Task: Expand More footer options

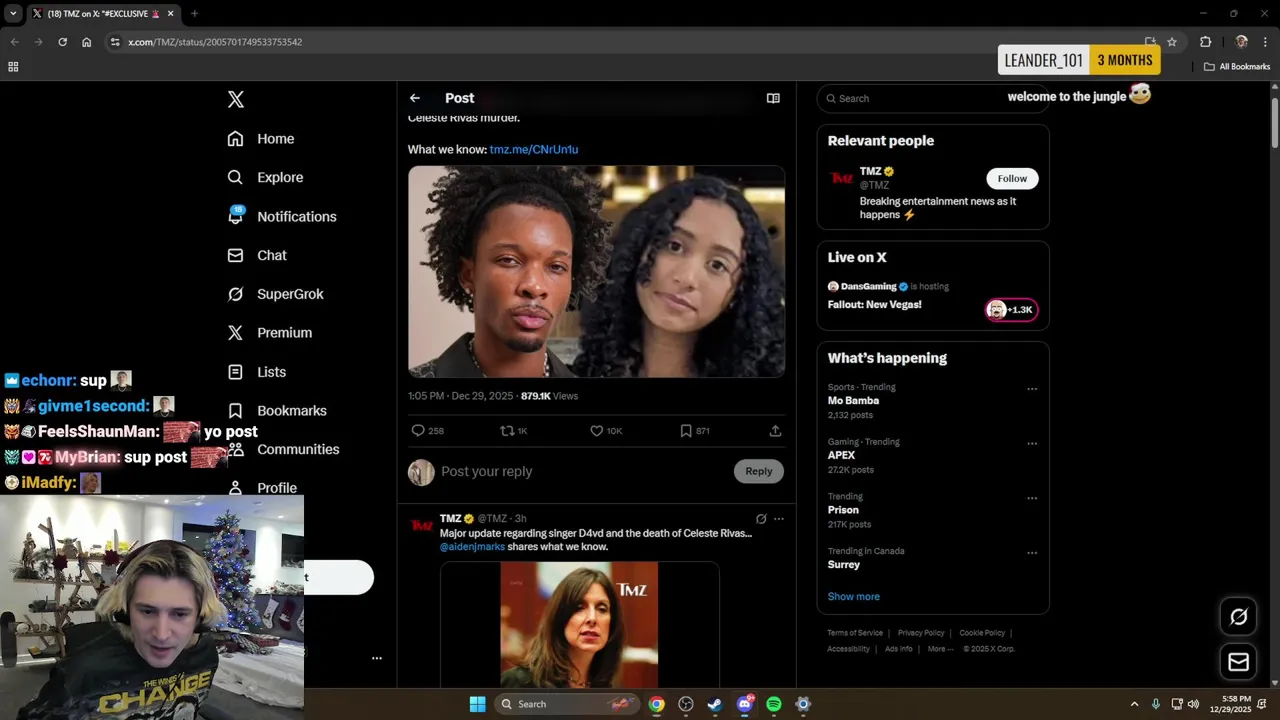Action: (940, 649)
